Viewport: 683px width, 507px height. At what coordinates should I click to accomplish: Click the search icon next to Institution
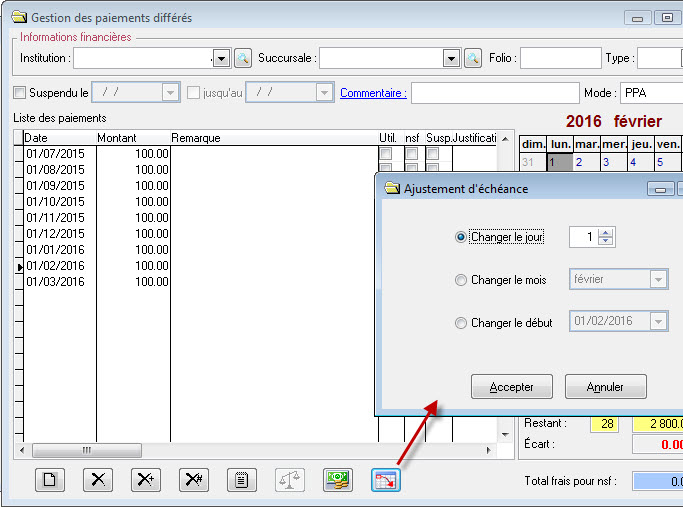[242, 59]
